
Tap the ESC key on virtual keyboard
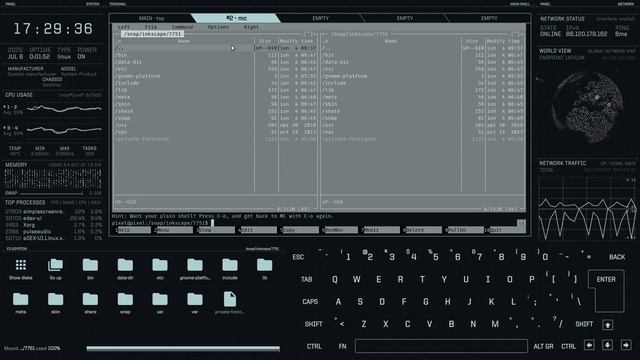click(298, 257)
